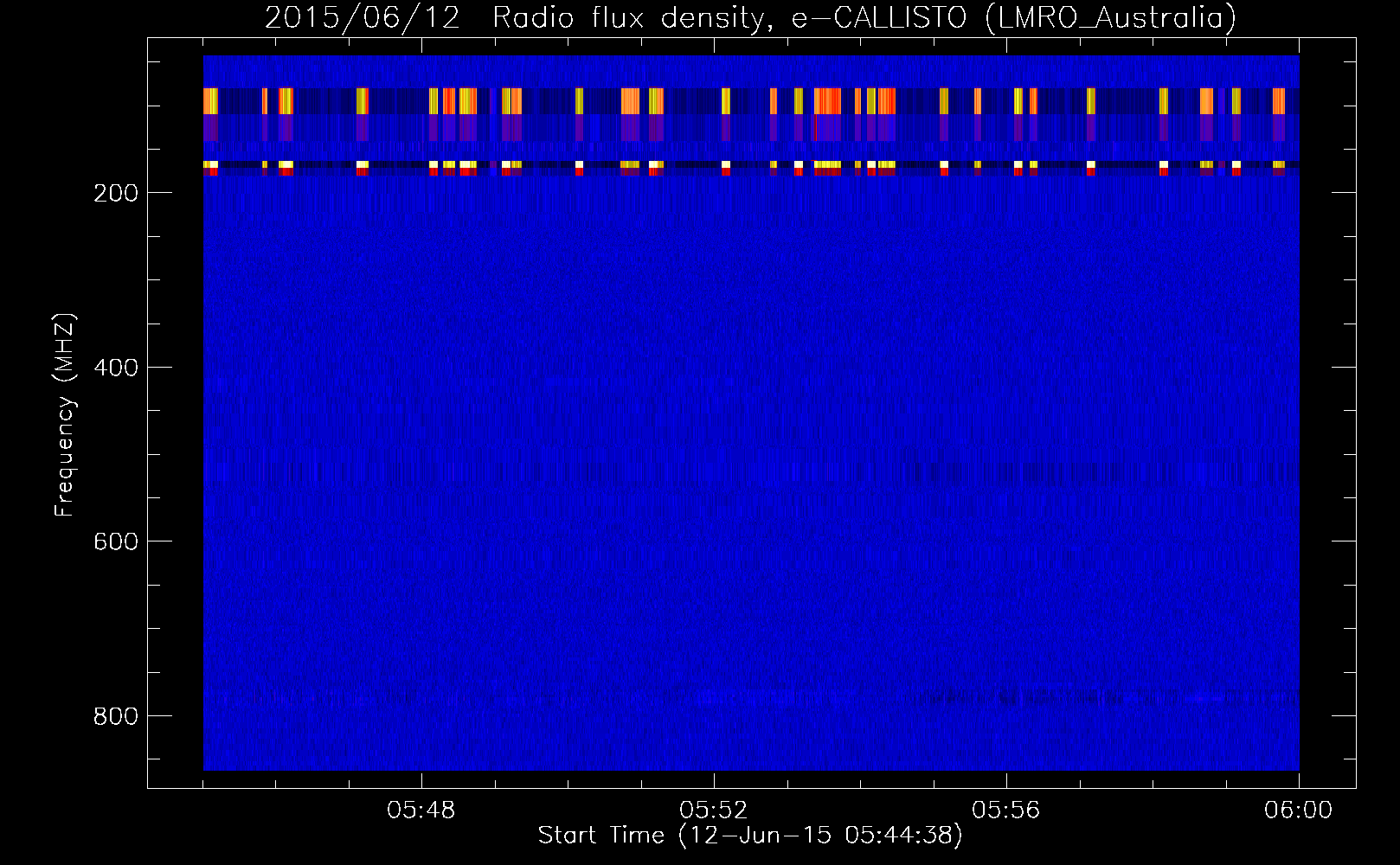Click the 'Start Time (12-Jun-15 05:44:38)' label
This screenshot has height=865, width=1400.
[750, 836]
